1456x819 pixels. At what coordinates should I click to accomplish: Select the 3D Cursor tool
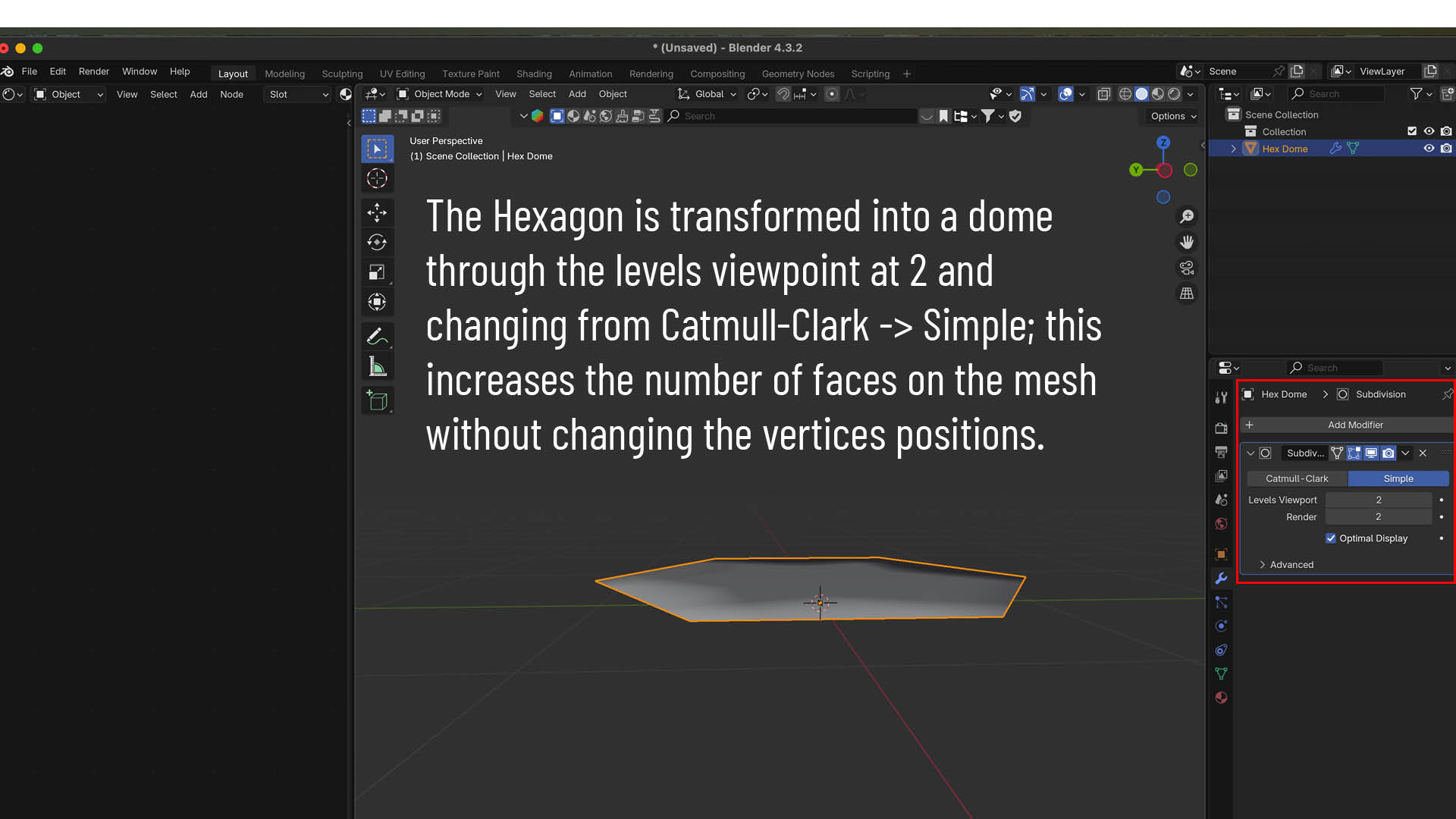[377, 179]
